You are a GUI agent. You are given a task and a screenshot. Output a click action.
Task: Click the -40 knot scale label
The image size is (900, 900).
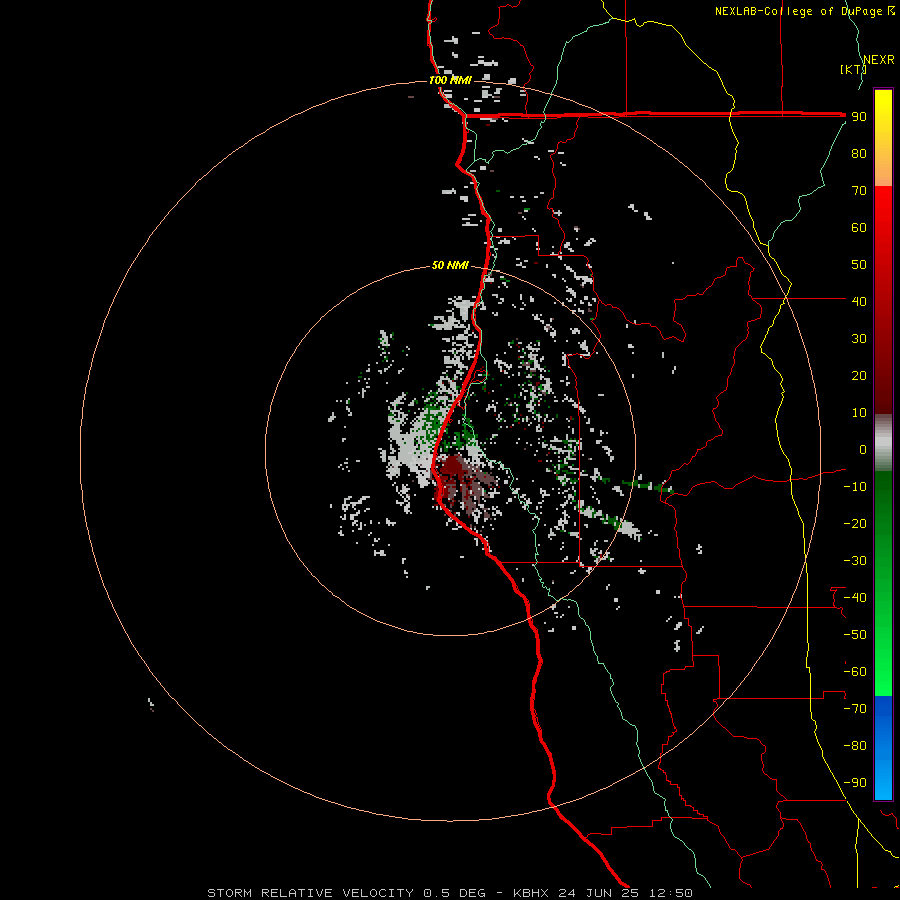855,598
